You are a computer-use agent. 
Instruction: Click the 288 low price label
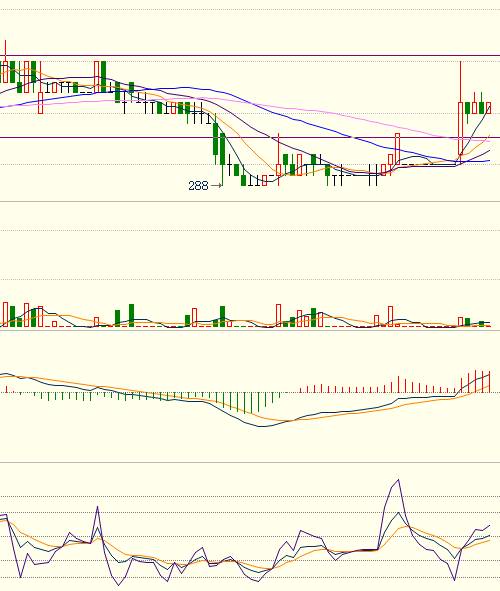[x=198, y=185]
